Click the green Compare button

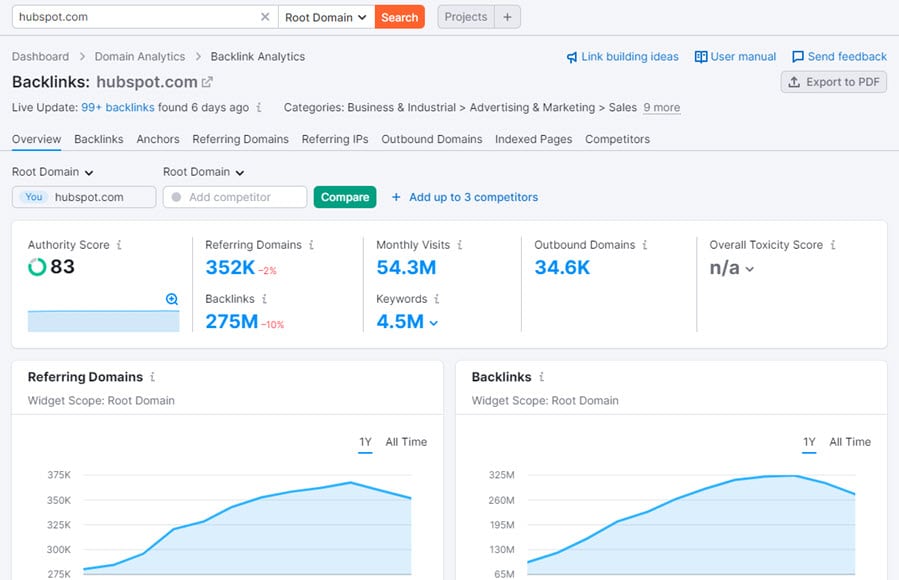pyautogui.click(x=345, y=197)
